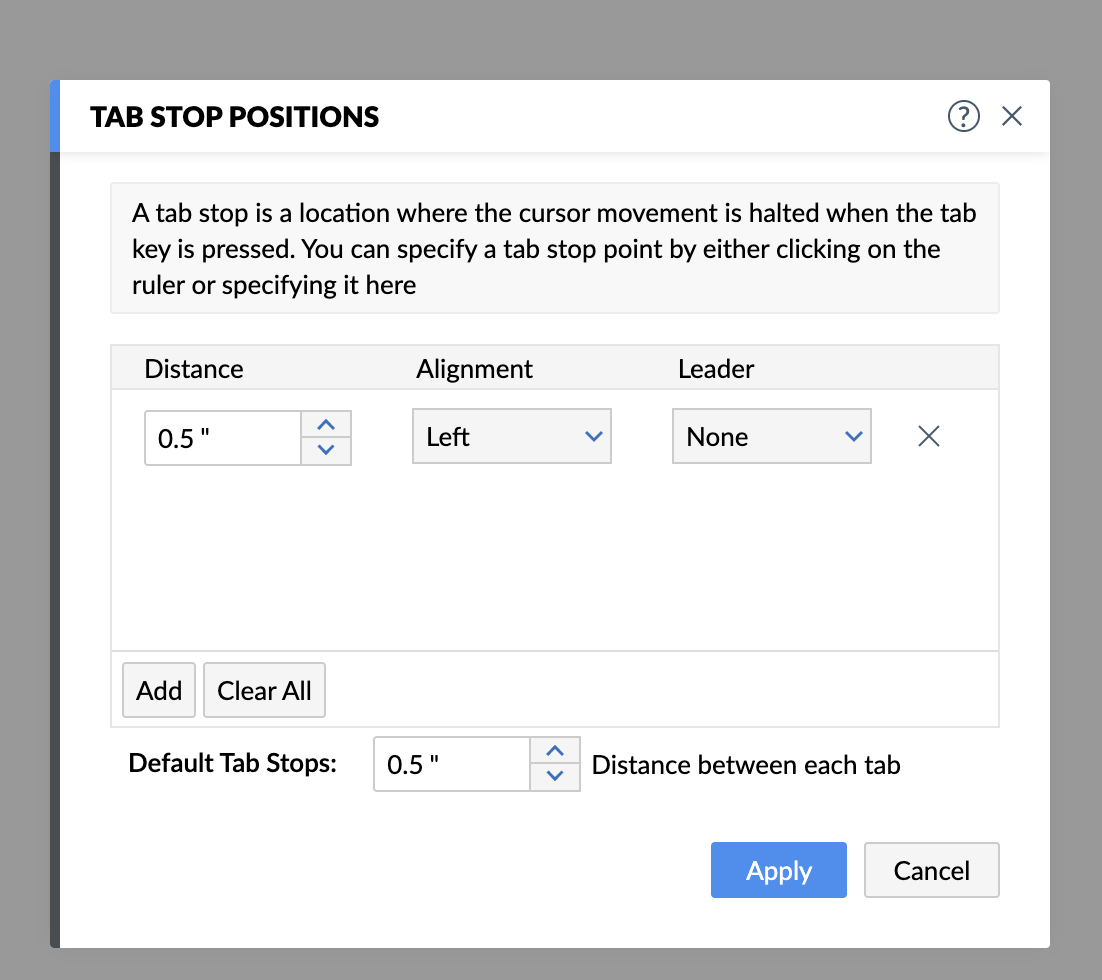Decrement the Default Tab Stops value
Screen dimensions: 1102x980
pos(556,777)
